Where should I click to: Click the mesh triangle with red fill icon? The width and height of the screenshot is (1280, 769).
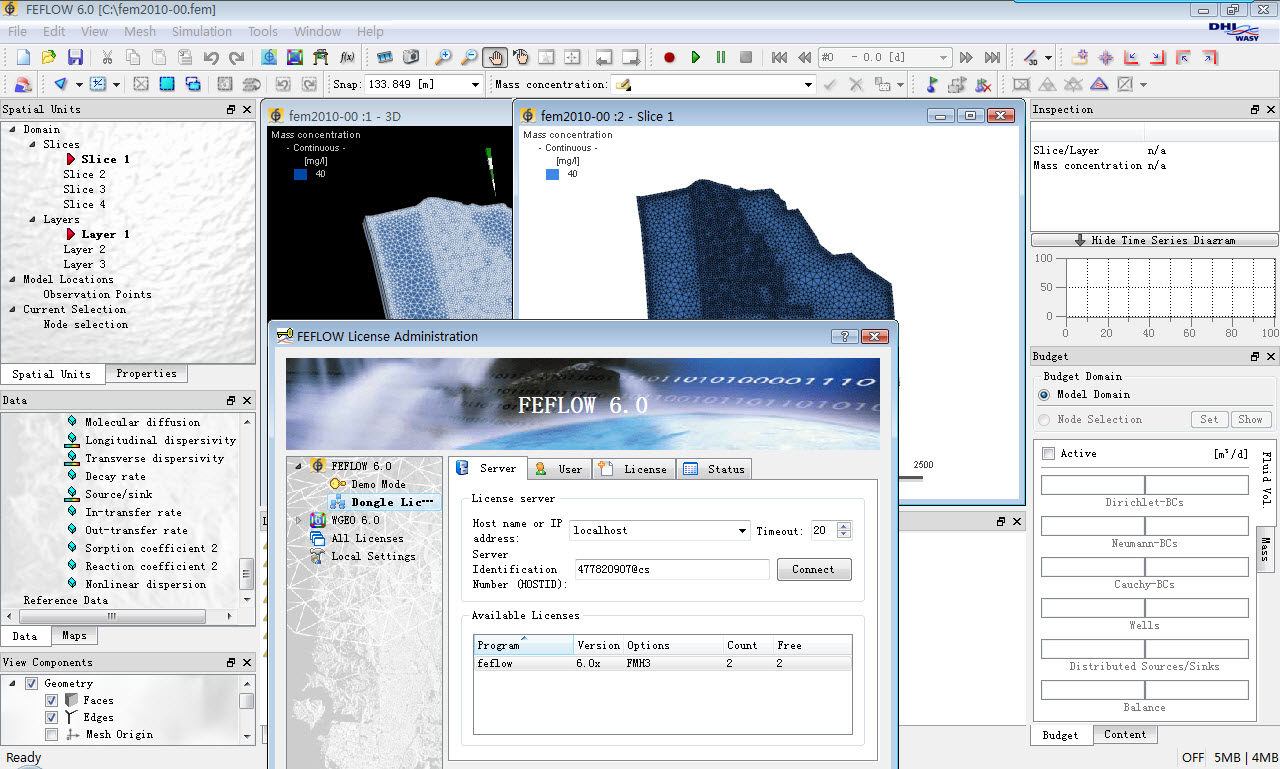(x=1098, y=84)
